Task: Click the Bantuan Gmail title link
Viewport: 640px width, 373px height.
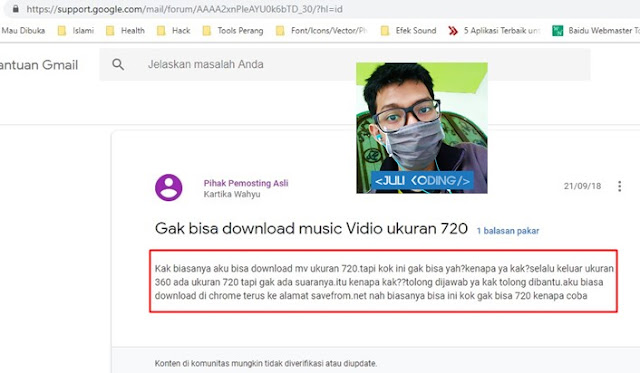Action: pos(39,65)
